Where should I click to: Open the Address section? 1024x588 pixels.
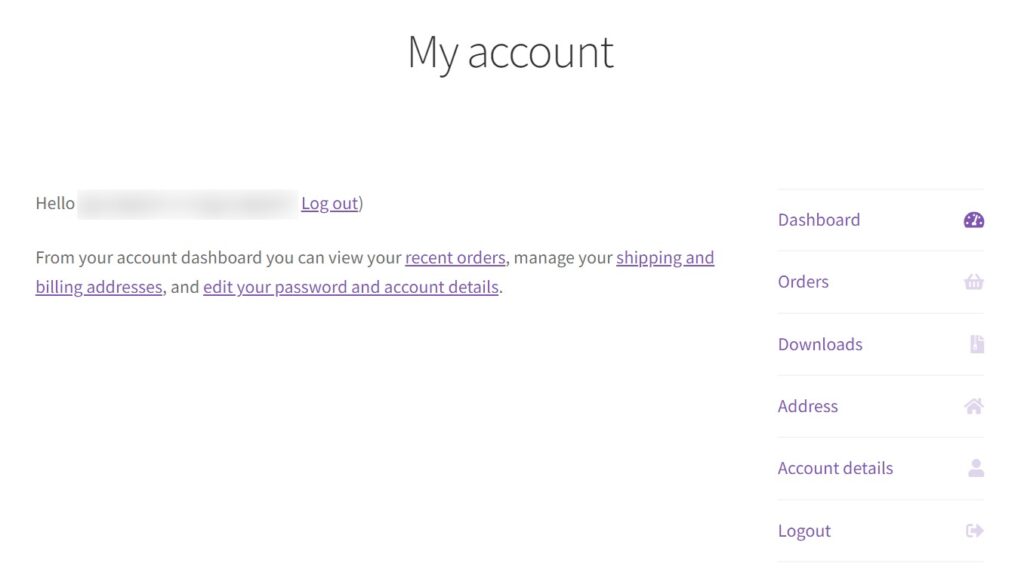[x=807, y=405]
